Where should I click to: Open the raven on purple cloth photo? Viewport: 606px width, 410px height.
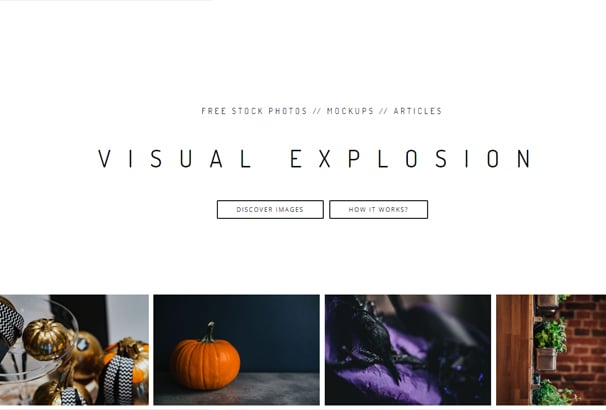(x=408, y=350)
